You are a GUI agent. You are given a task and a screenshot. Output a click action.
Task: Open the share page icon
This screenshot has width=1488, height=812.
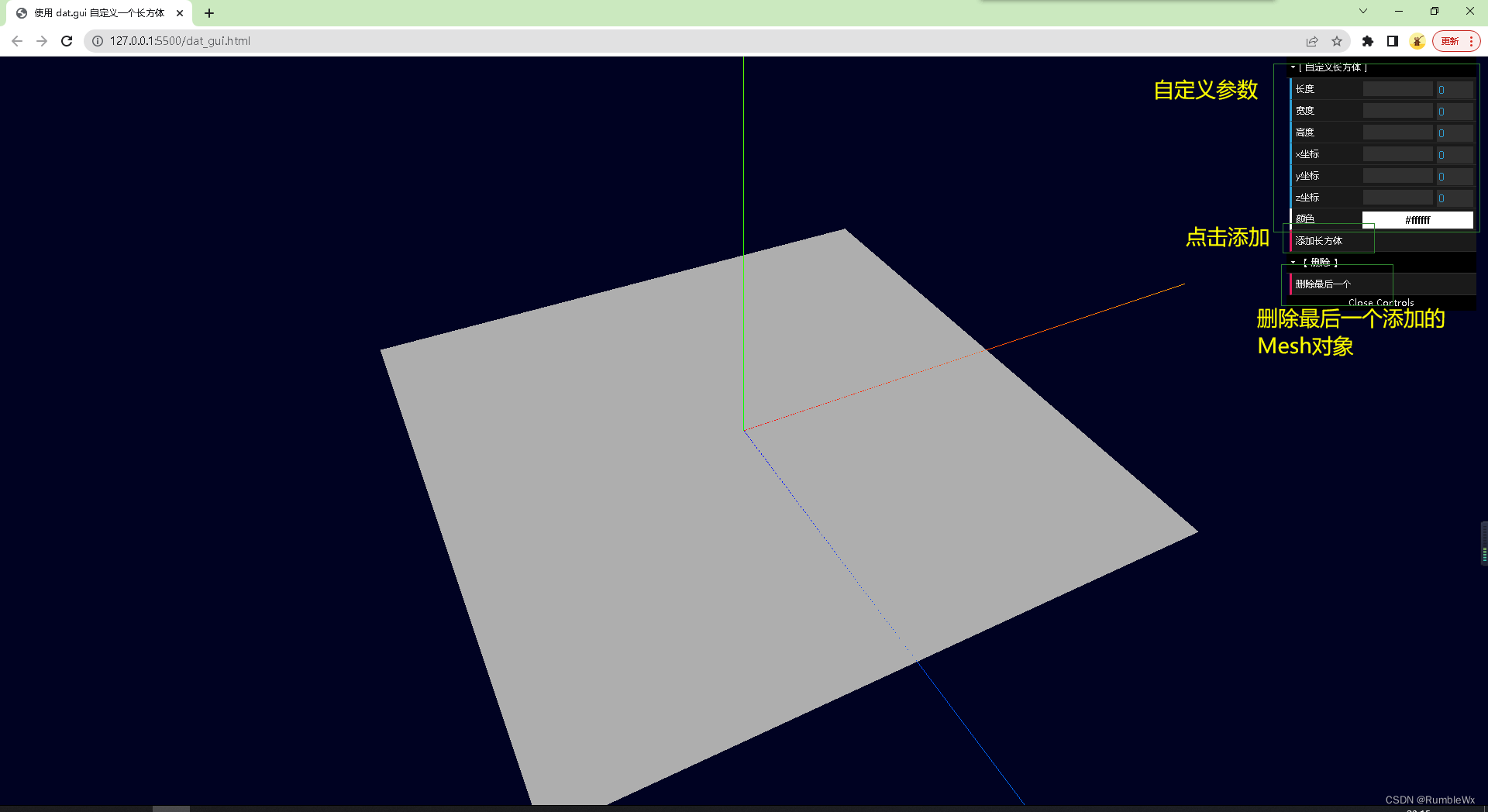[x=1311, y=41]
